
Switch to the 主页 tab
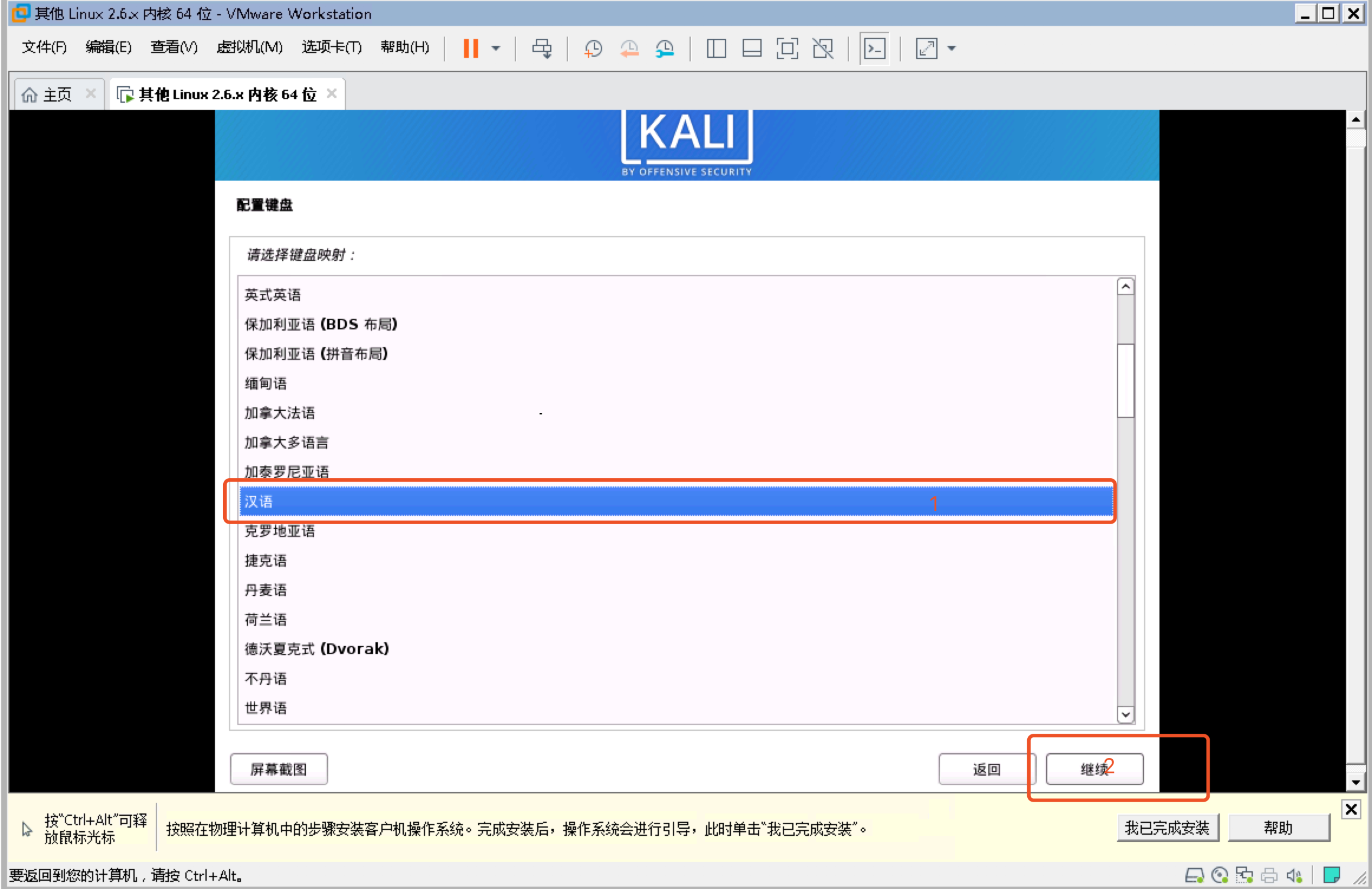(x=57, y=94)
